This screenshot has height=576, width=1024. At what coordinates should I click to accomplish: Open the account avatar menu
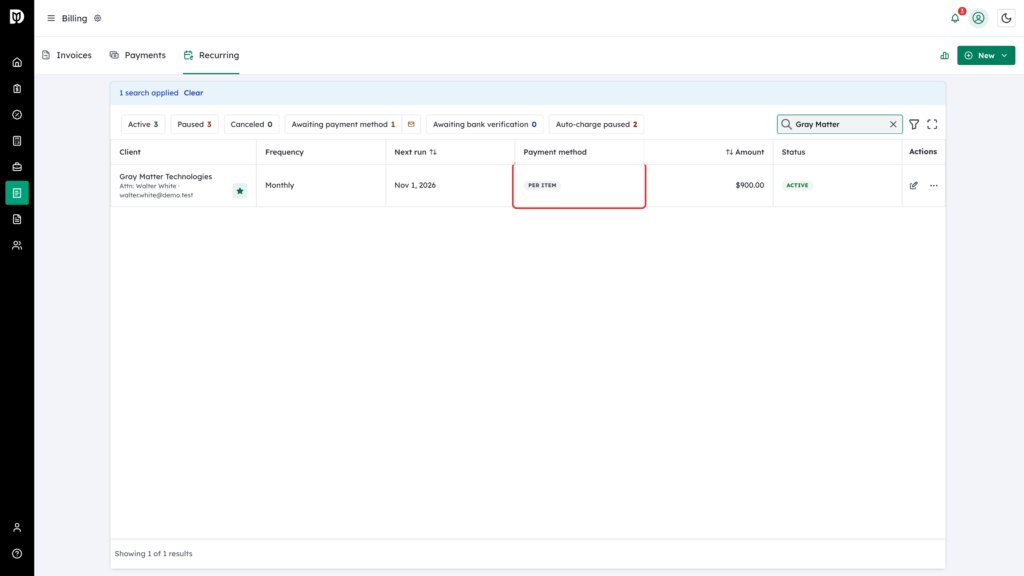978,18
